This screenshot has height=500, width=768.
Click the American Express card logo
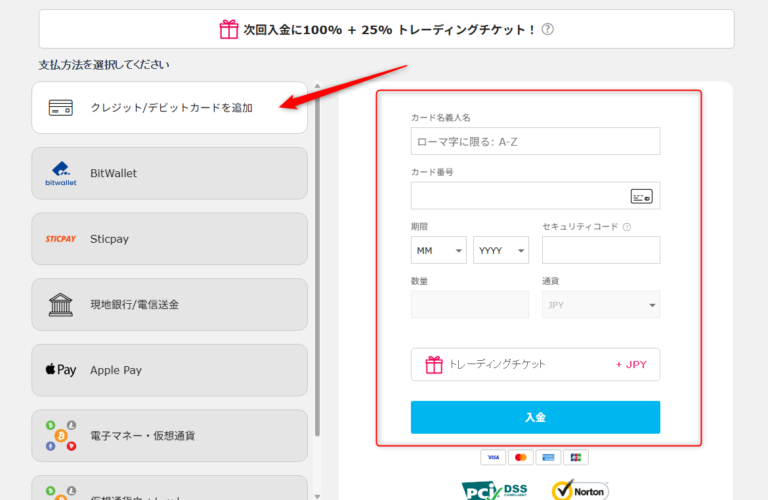[x=548, y=457]
